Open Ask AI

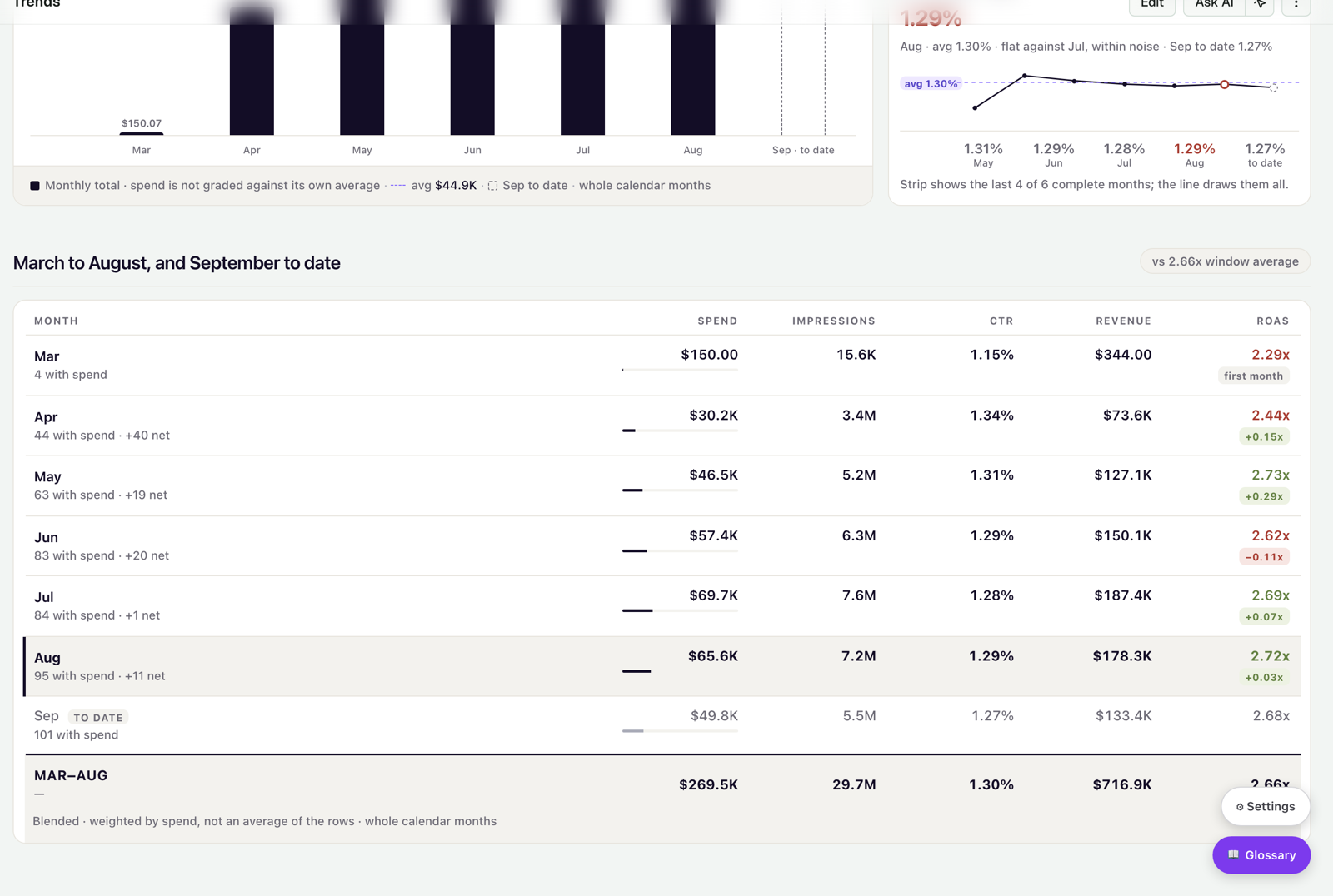pyautogui.click(x=1214, y=5)
